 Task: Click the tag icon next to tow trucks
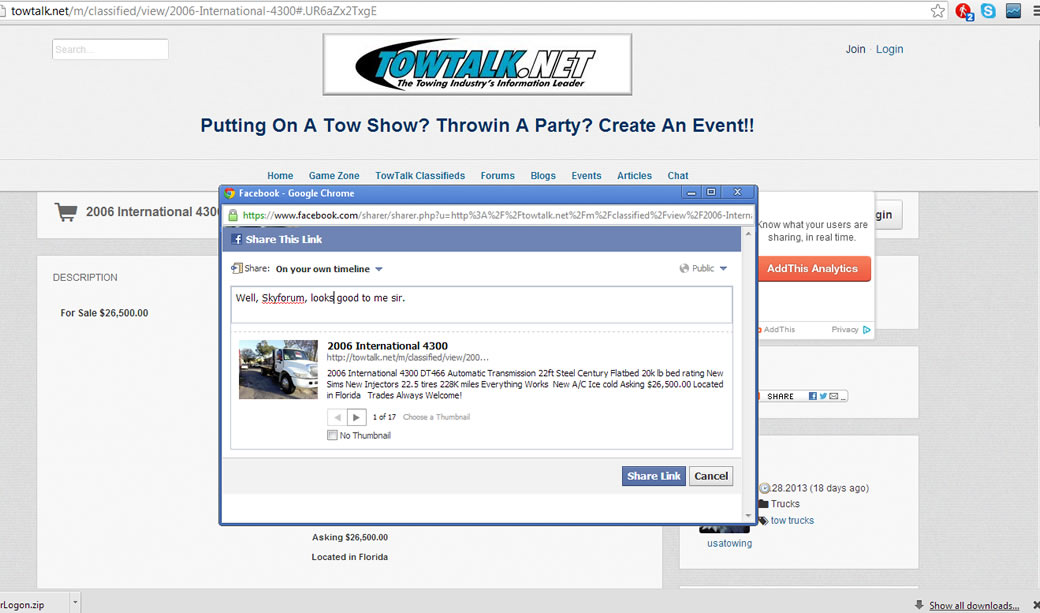763,521
